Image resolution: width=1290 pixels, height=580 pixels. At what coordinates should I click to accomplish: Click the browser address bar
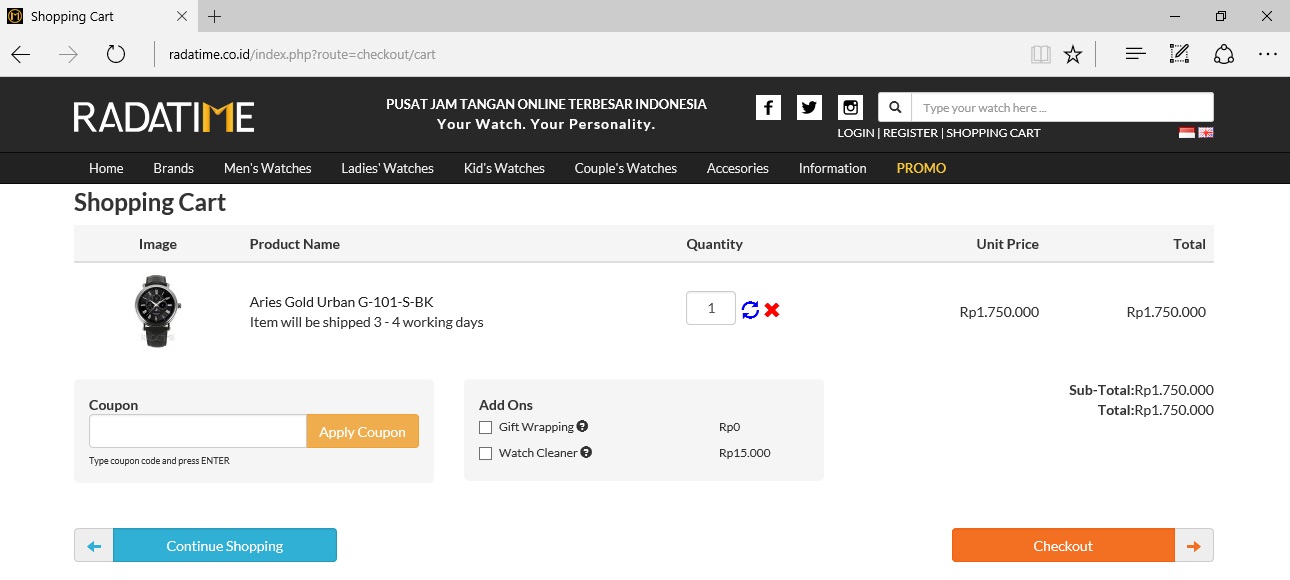coord(590,54)
